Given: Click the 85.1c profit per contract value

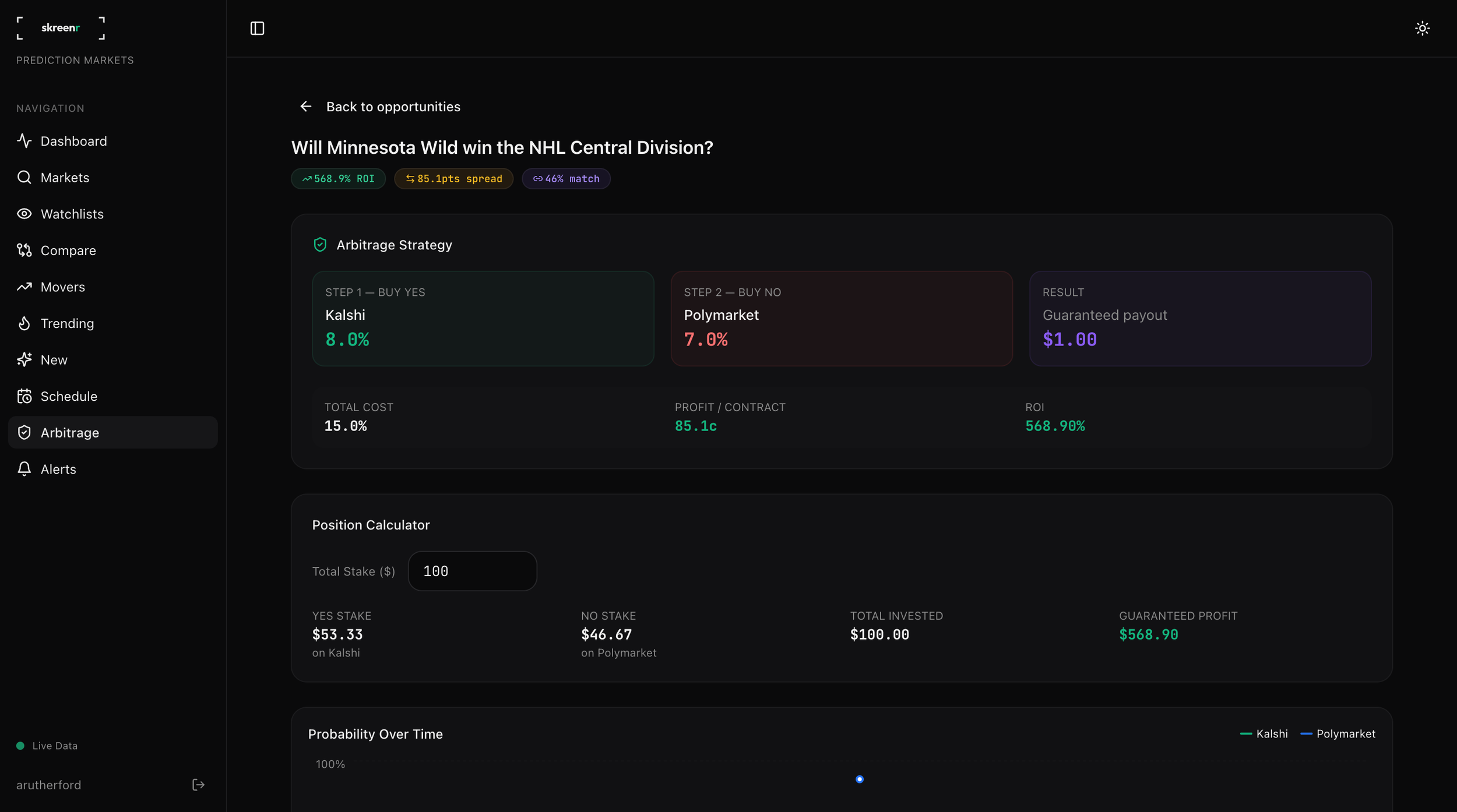Looking at the screenshot, I should click(x=695, y=426).
